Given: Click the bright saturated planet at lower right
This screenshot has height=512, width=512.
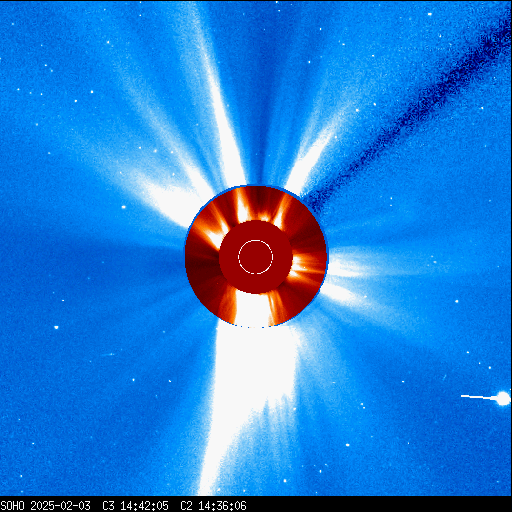Looking at the screenshot, I should coord(503,398).
